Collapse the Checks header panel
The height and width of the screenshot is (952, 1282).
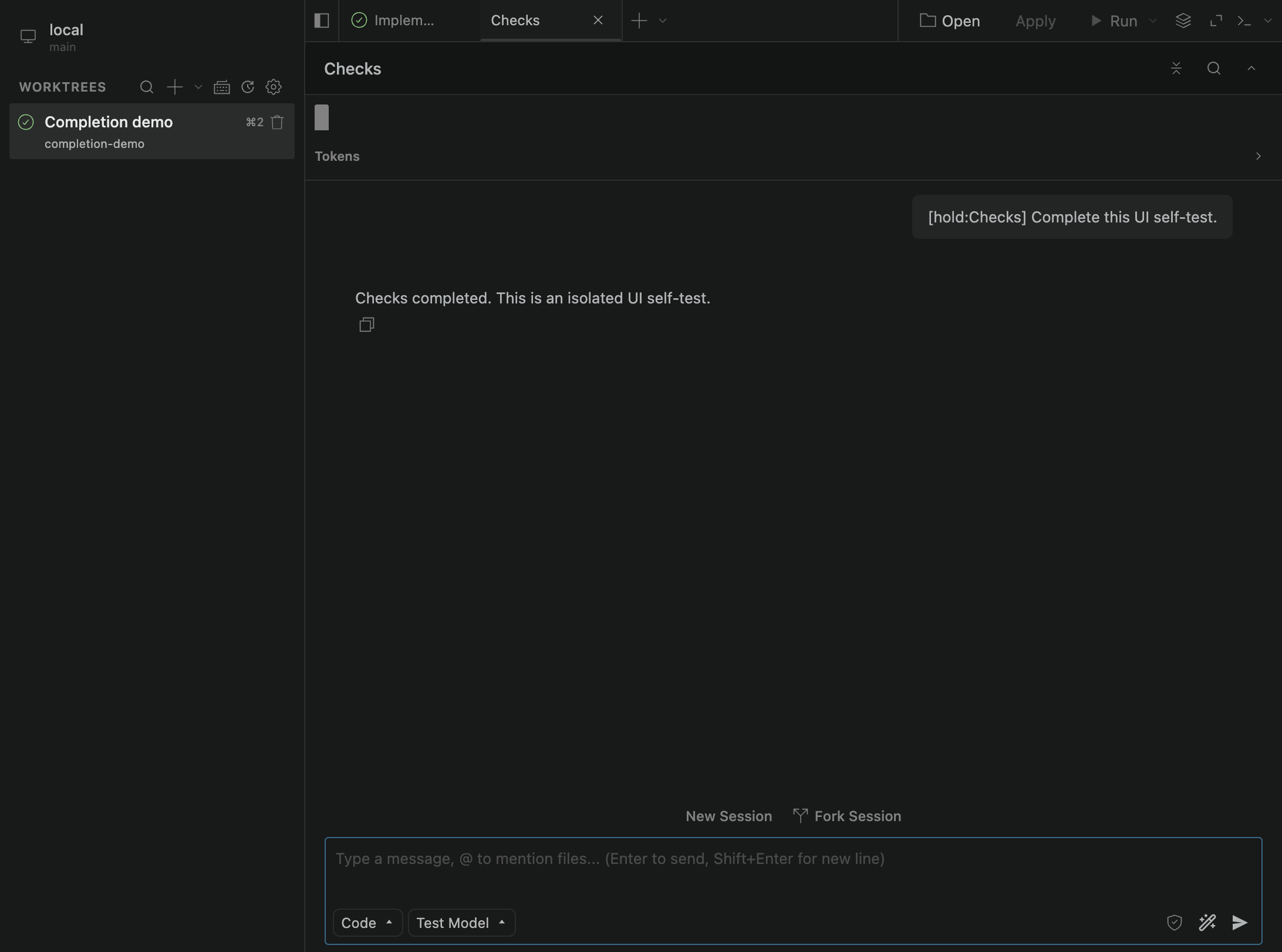pyautogui.click(x=1251, y=69)
